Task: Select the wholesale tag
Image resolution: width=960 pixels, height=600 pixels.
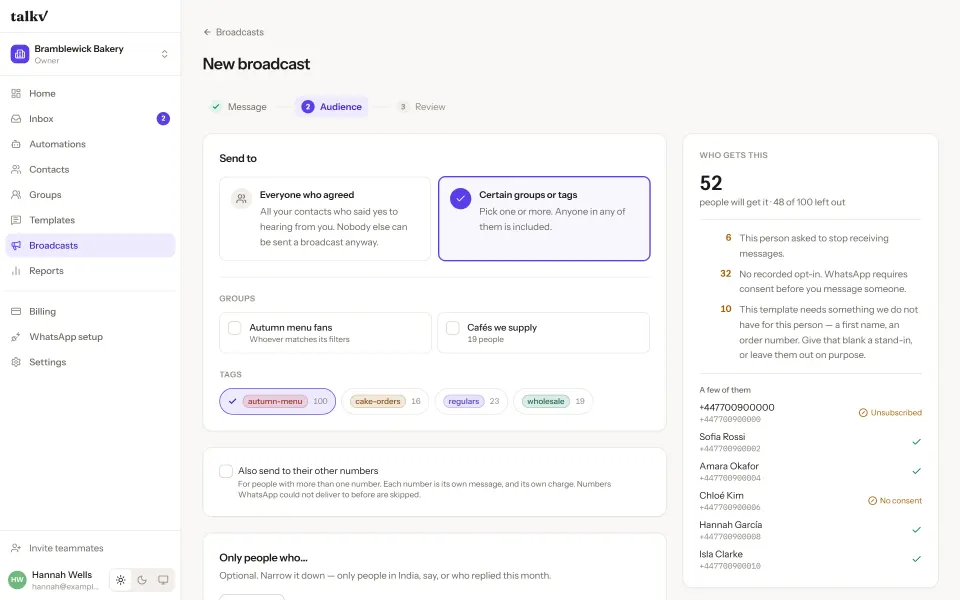Action: coord(553,402)
